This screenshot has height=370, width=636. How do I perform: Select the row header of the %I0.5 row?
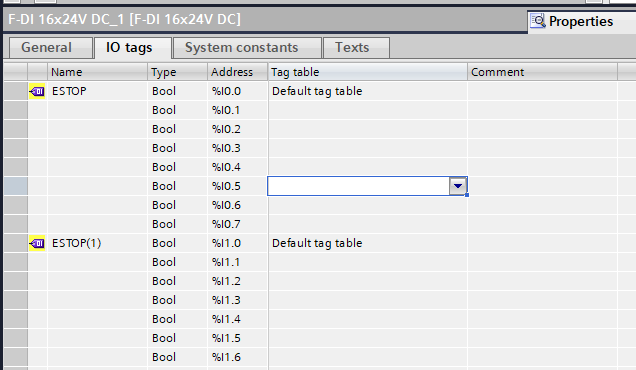[16, 186]
